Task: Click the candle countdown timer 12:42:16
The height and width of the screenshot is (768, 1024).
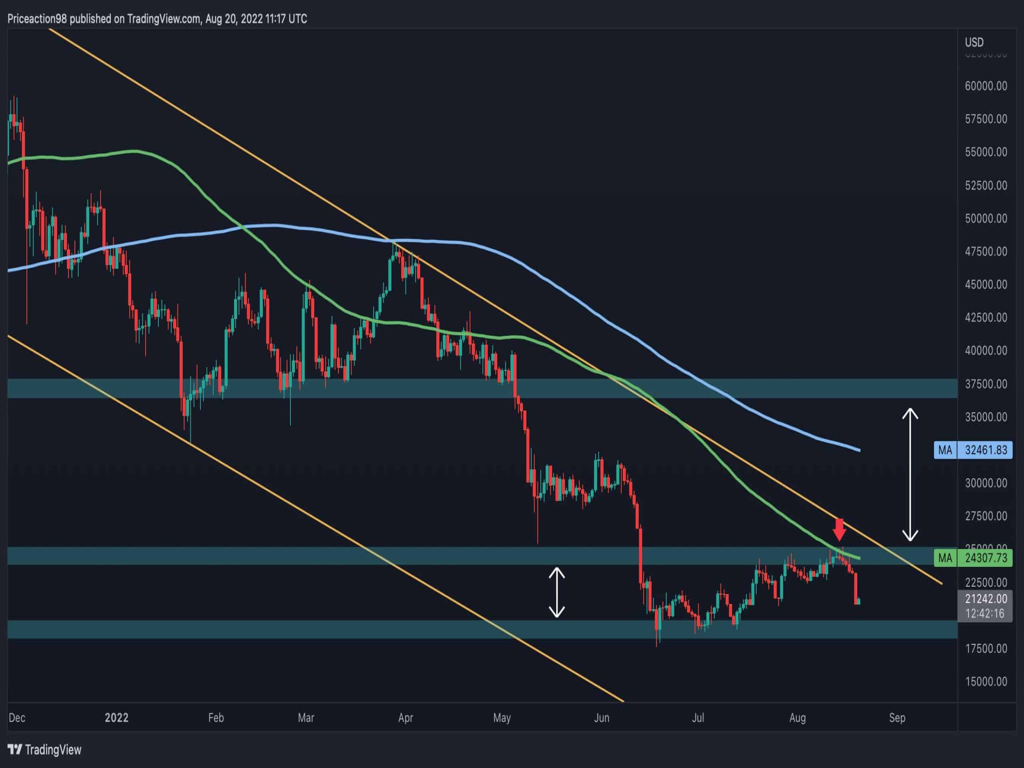Action: click(986, 612)
